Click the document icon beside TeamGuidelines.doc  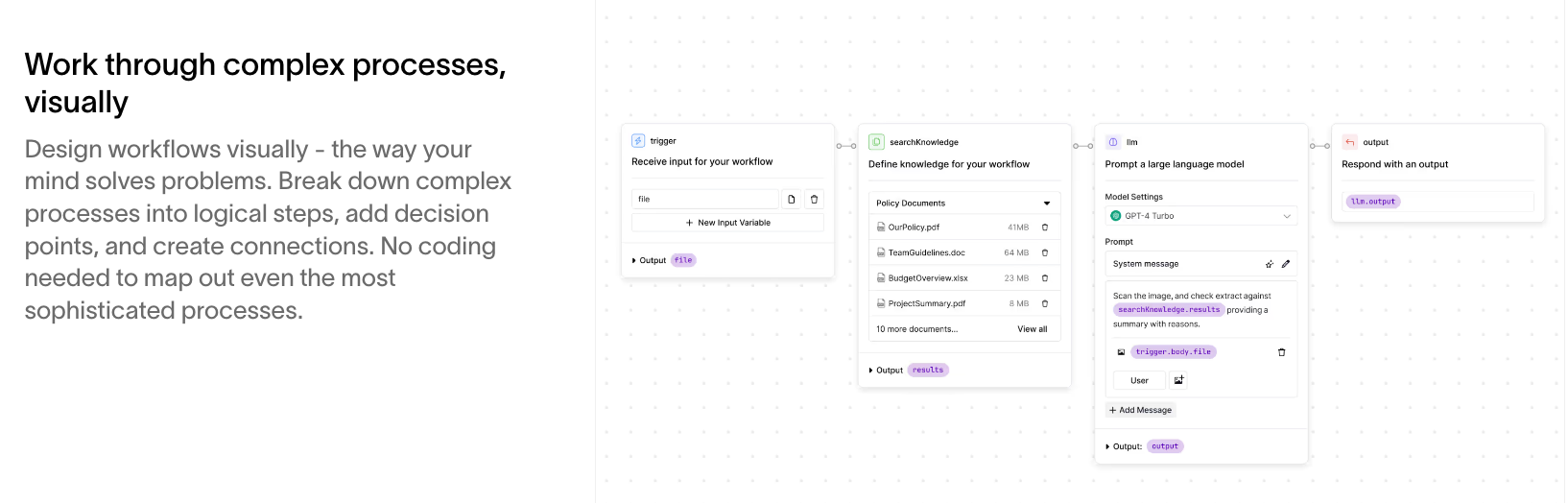pos(881,252)
